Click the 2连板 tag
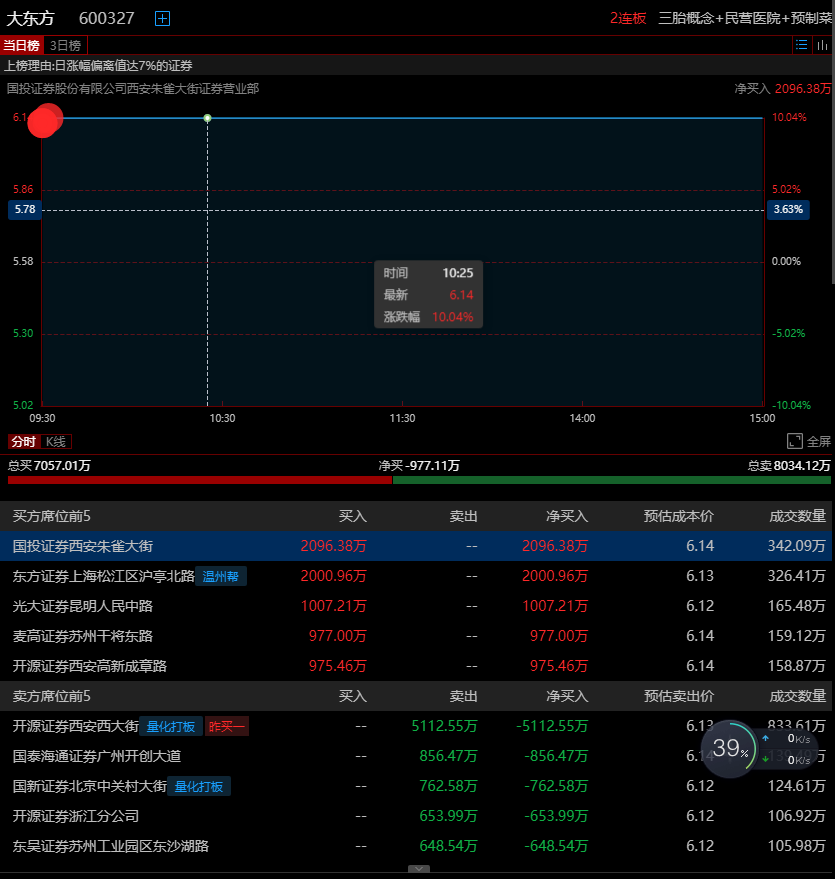The height and width of the screenshot is (879, 835). (x=628, y=18)
